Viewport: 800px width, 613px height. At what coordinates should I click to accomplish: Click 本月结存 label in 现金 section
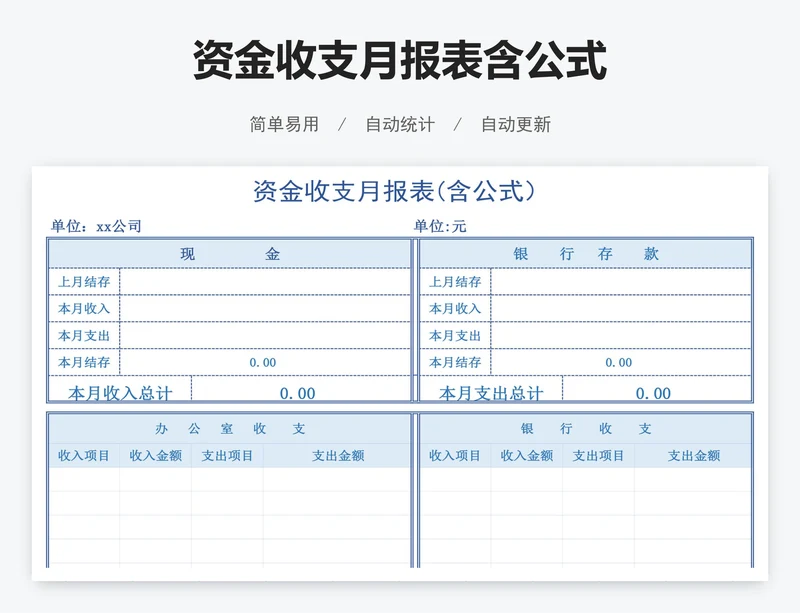click(x=84, y=362)
